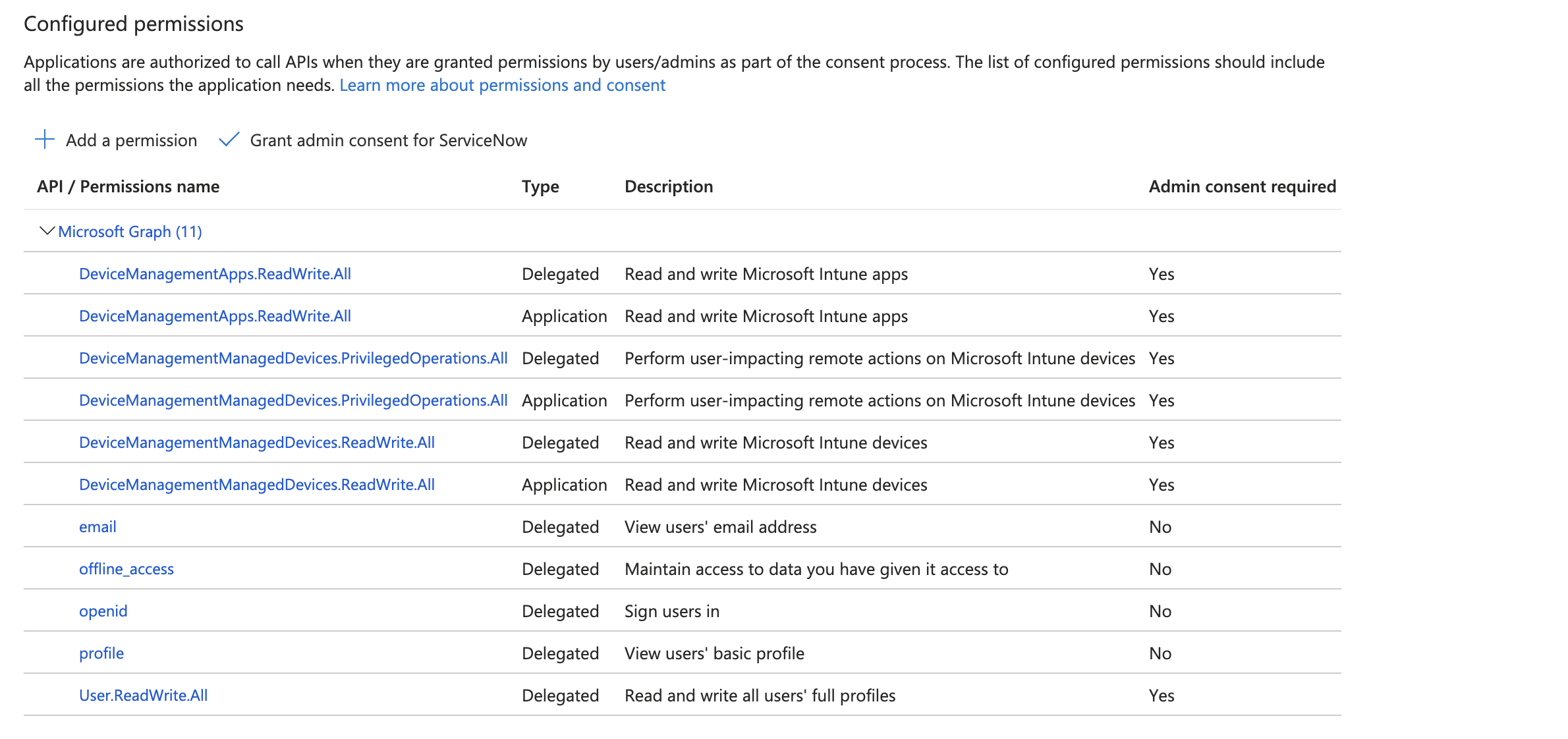Open the Microsoft Graph (11) link
The image size is (1568, 739).
(x=130, y=232)
